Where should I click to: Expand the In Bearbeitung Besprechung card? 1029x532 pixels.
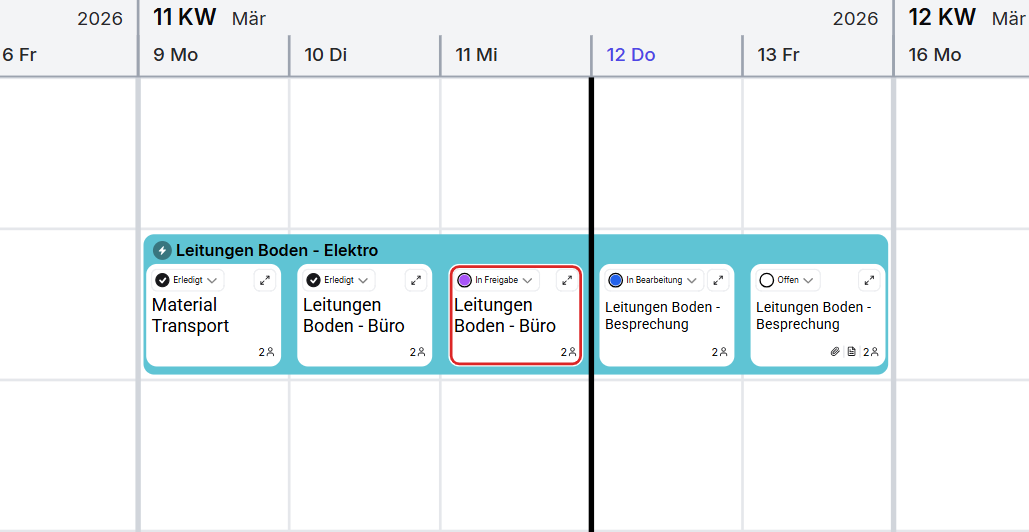[718, 280]
